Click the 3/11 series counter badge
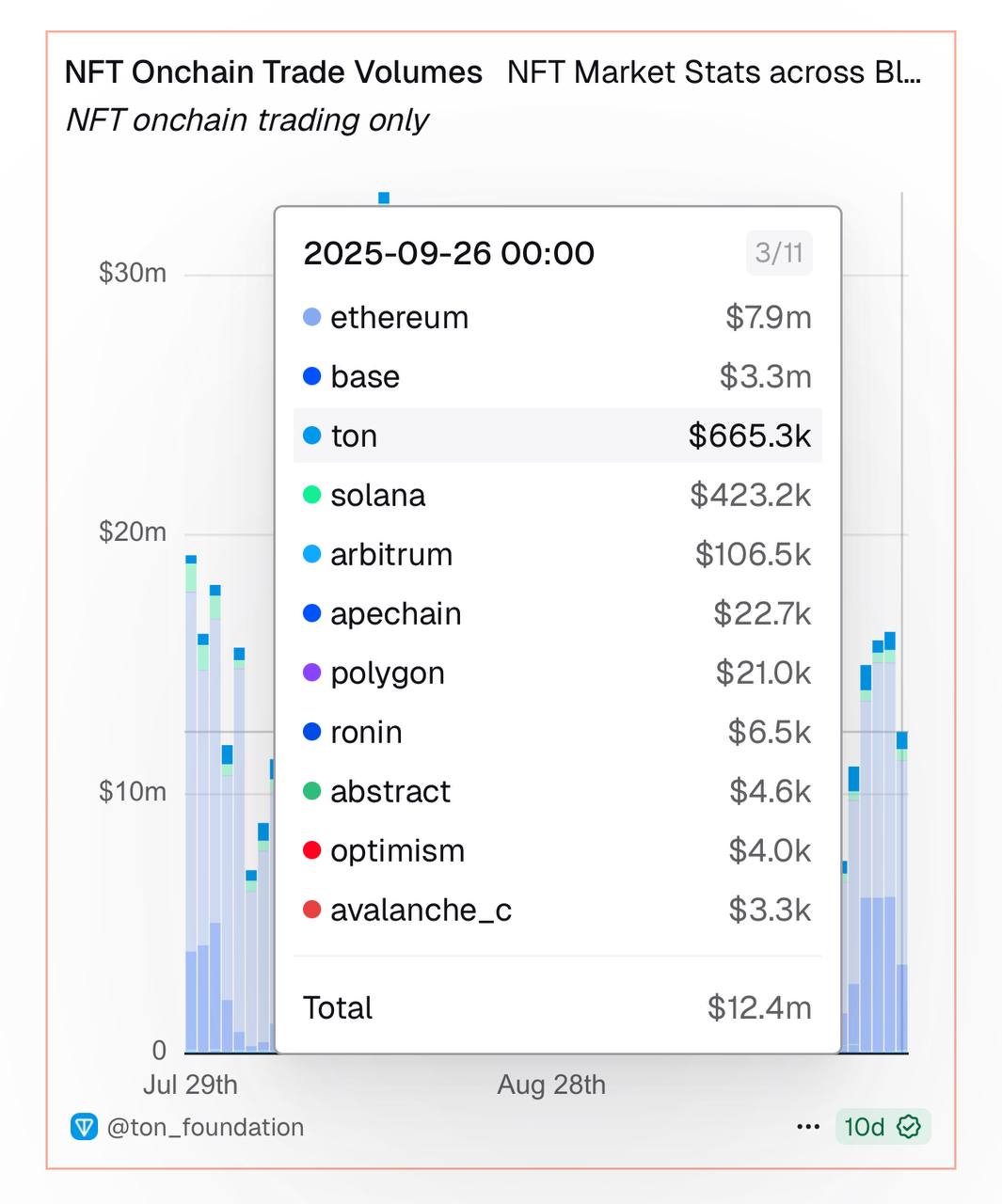Screen dimensions: 1002x1204 pyautogui.click(x=779, y=253)
